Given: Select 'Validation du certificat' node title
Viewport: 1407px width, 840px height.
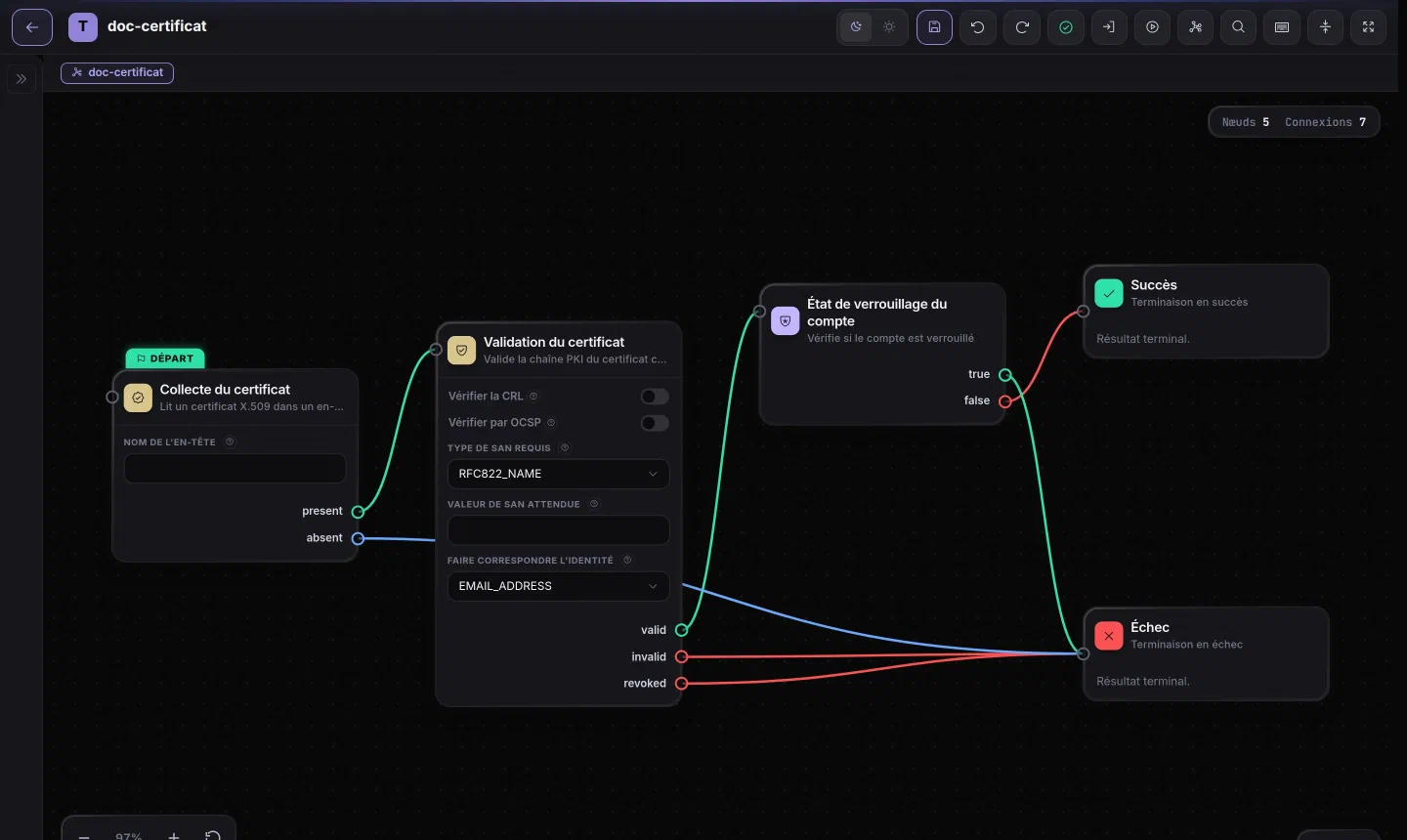Looking at the screenshot, I should (x=554, y=342).
